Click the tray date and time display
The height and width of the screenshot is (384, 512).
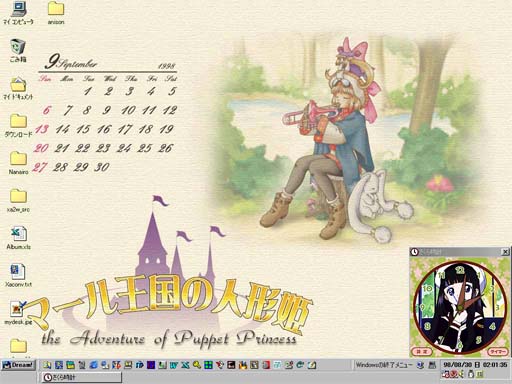[x=475, y=365]
